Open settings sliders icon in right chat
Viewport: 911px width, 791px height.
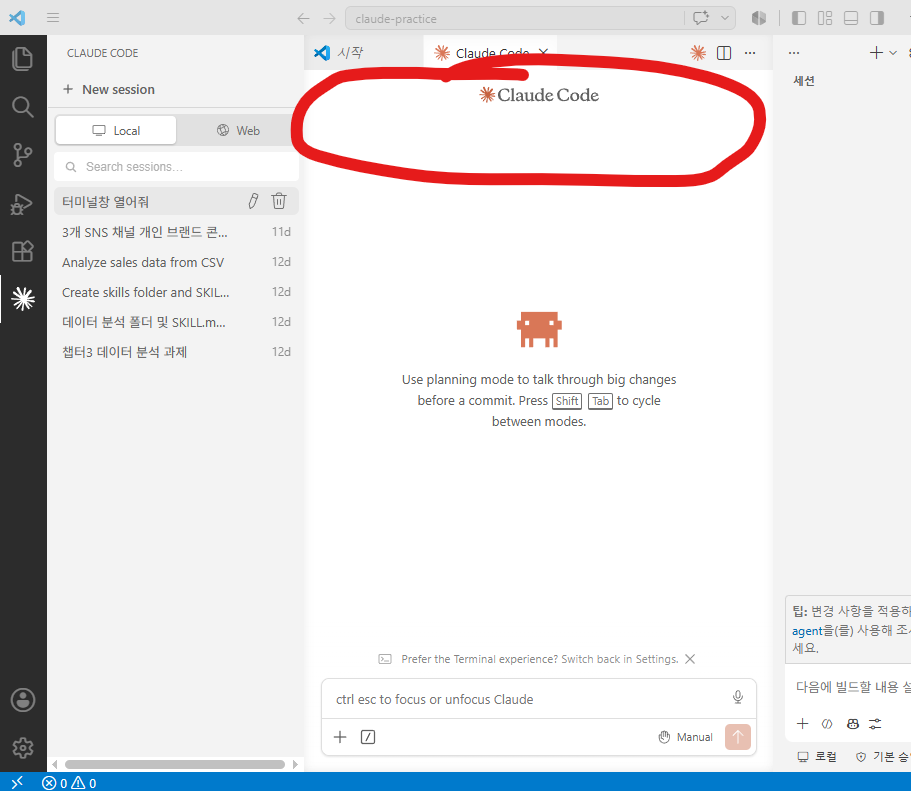click(x=875, y=724)
